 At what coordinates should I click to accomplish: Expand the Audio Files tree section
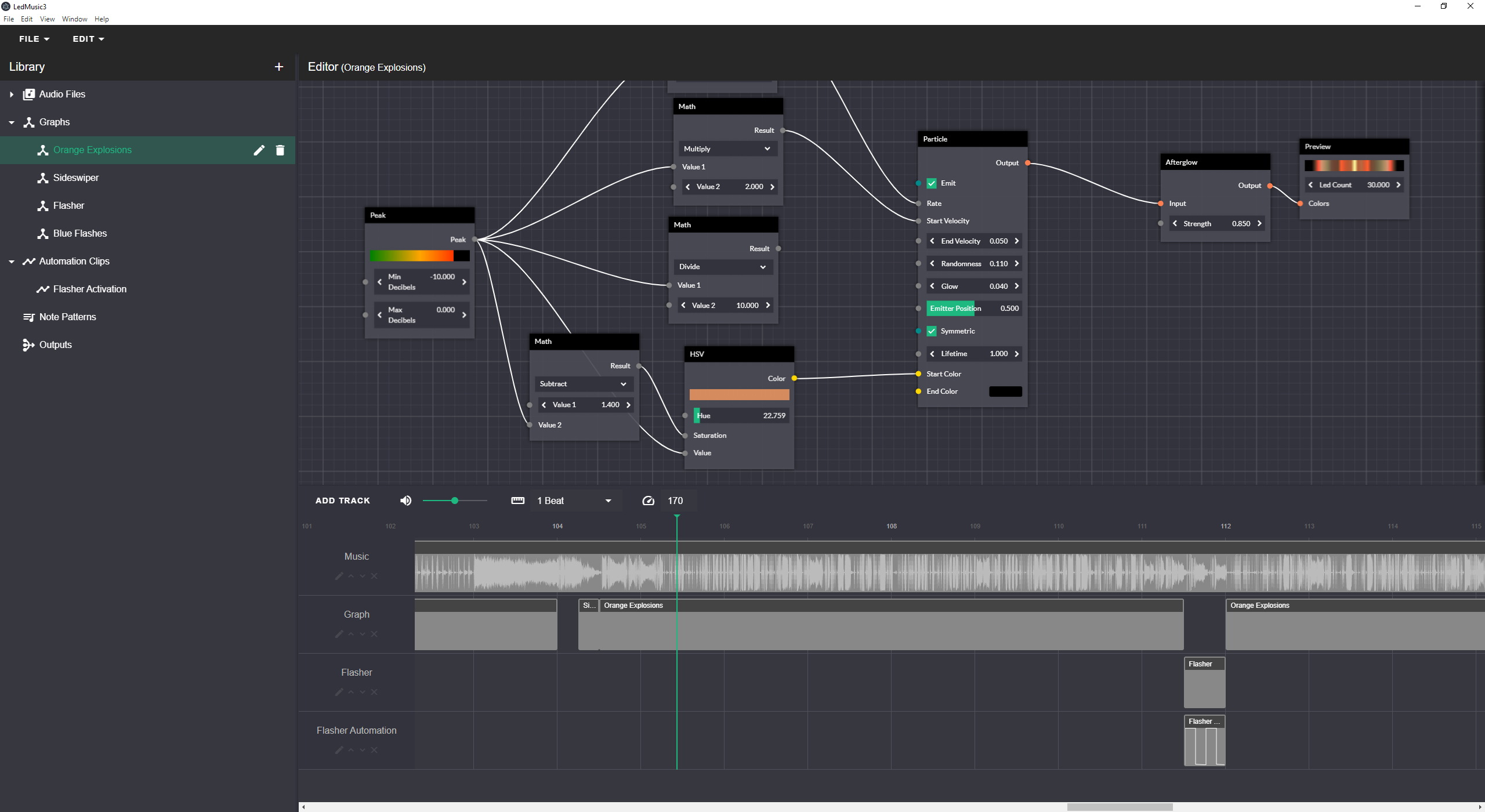pos(12,95)
